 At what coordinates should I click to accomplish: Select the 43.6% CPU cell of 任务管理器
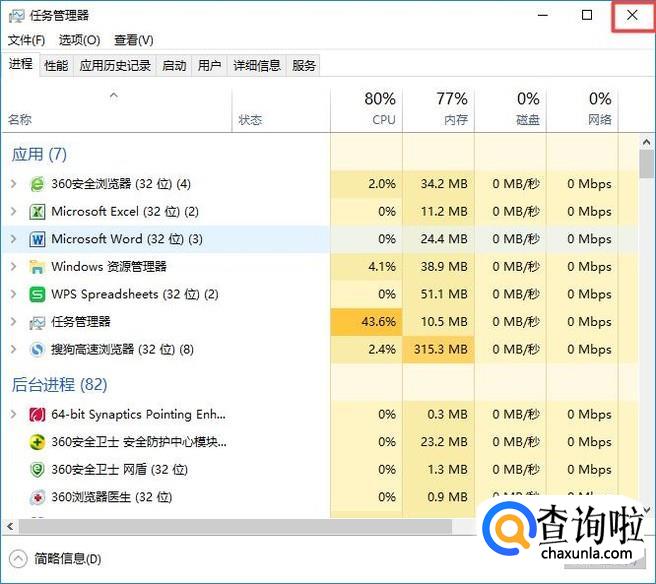click(x=366, y=322)
